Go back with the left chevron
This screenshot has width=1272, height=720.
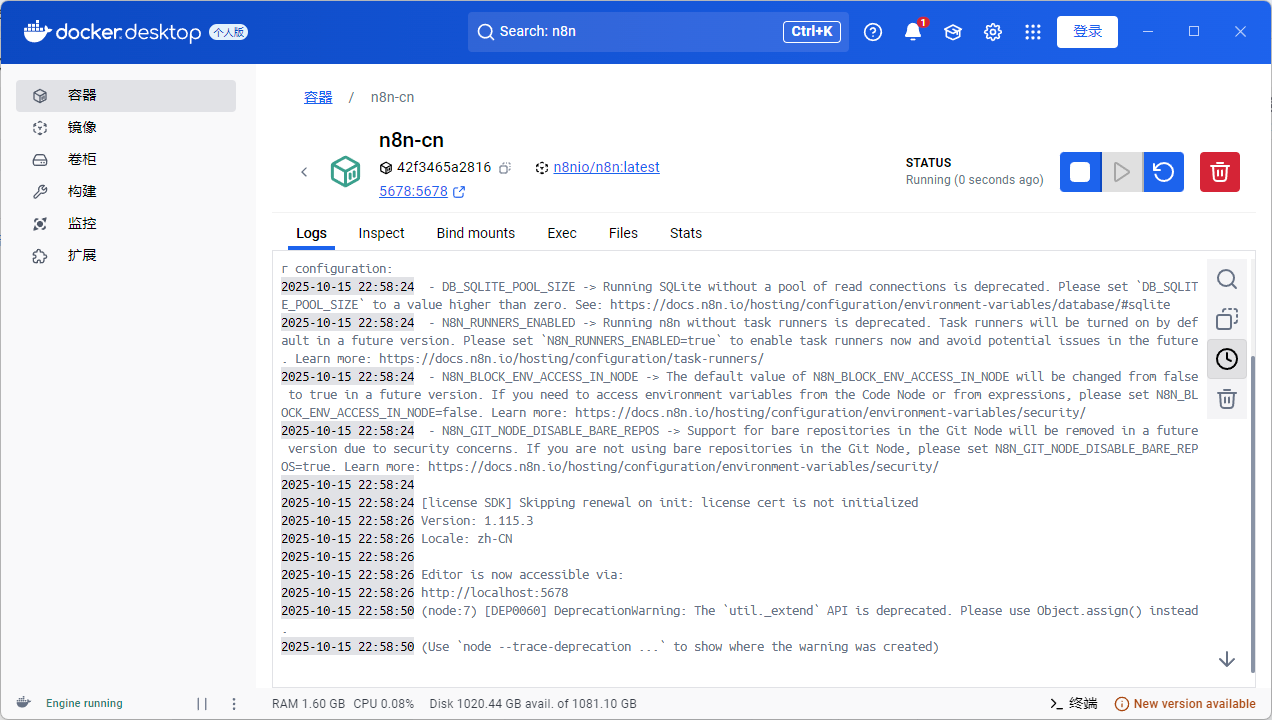[x=304, y=172]
